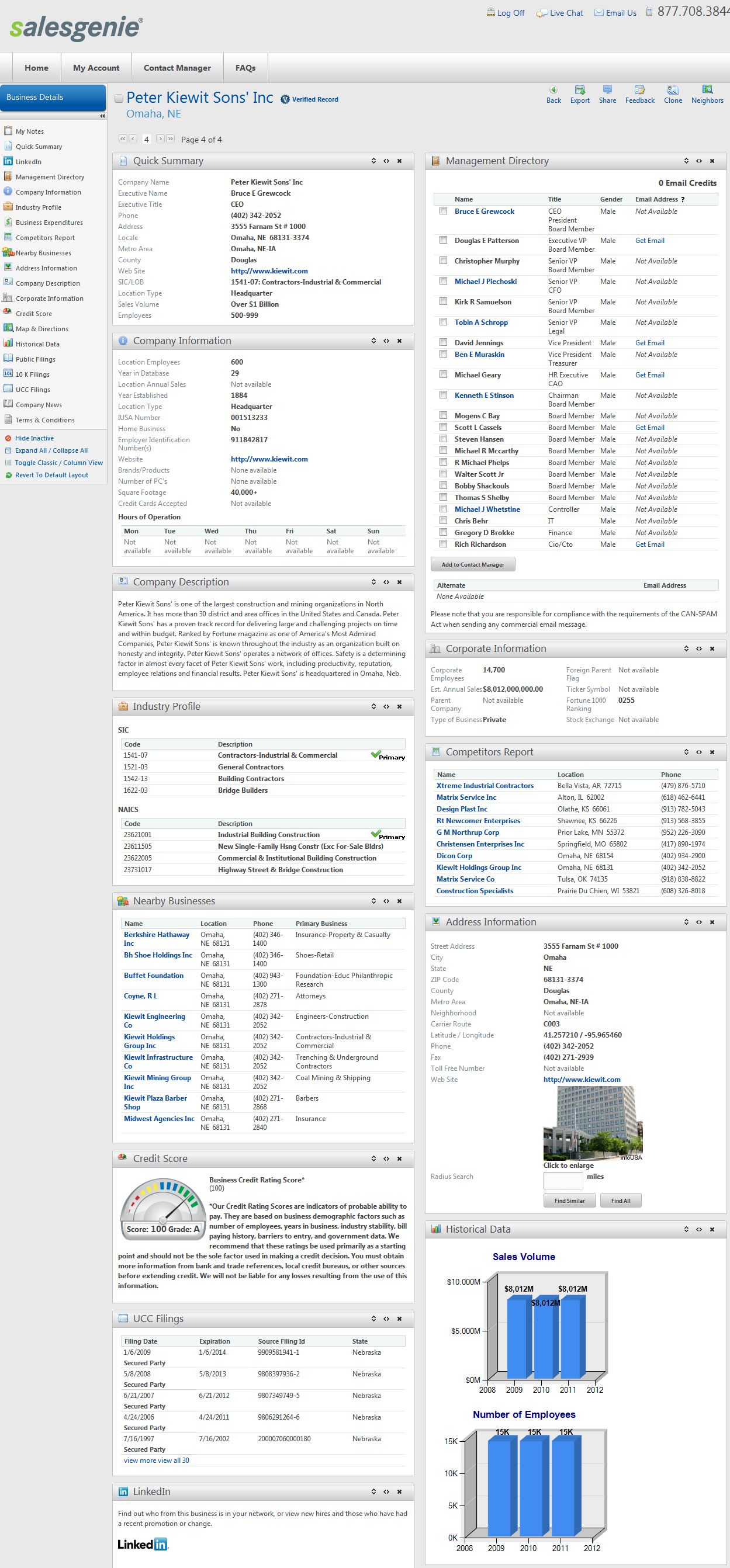The image size is (730, 1568).
Task: Collapse the Quick Summary panel
Action: coord(373,161)
